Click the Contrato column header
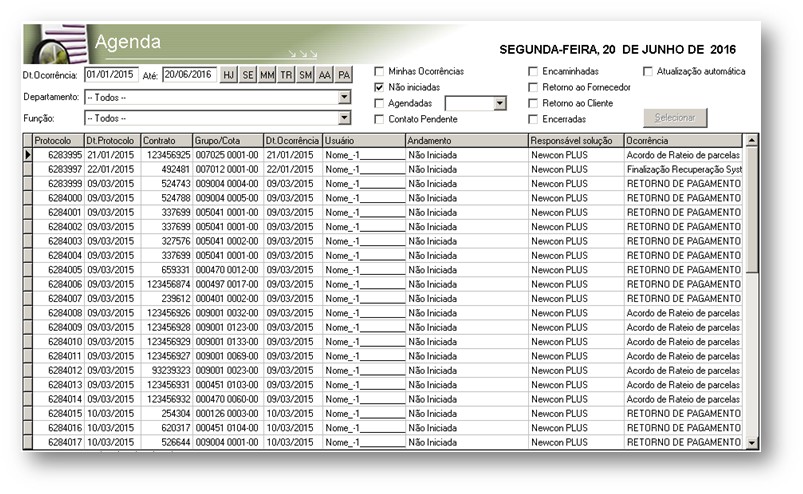803x494 pixels. (x=167, y=140)
